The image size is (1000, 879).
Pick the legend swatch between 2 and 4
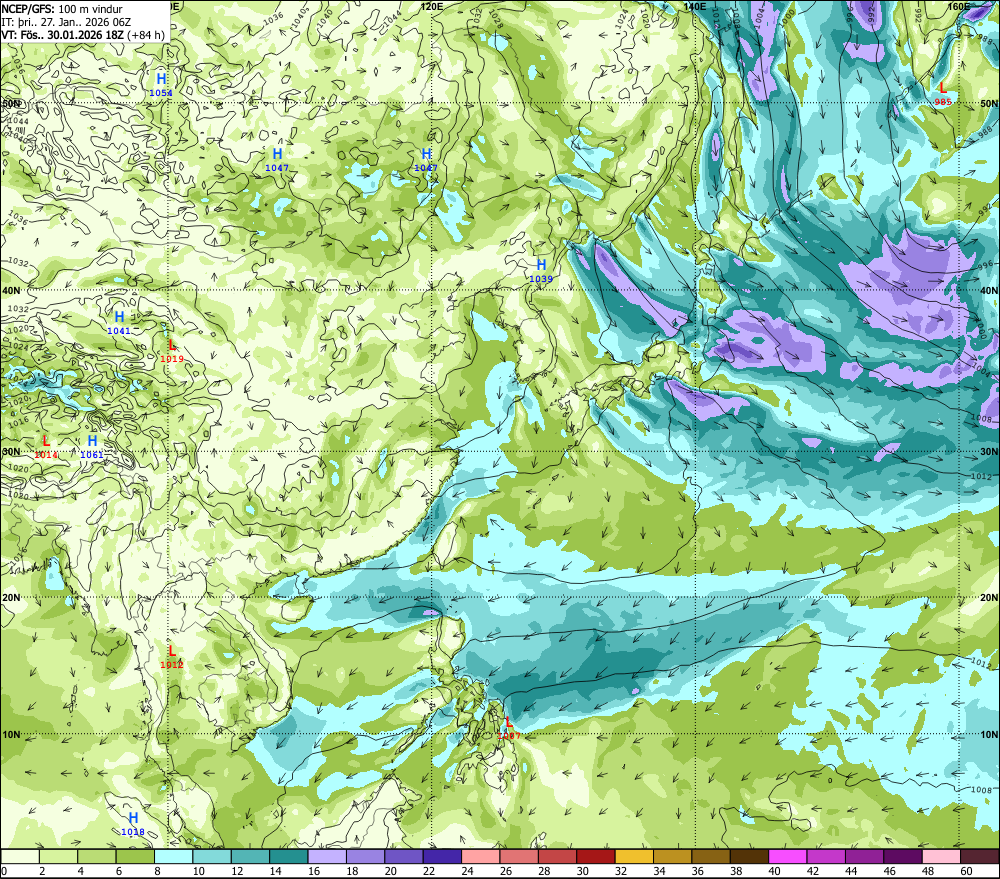click(x=59, y=856)
